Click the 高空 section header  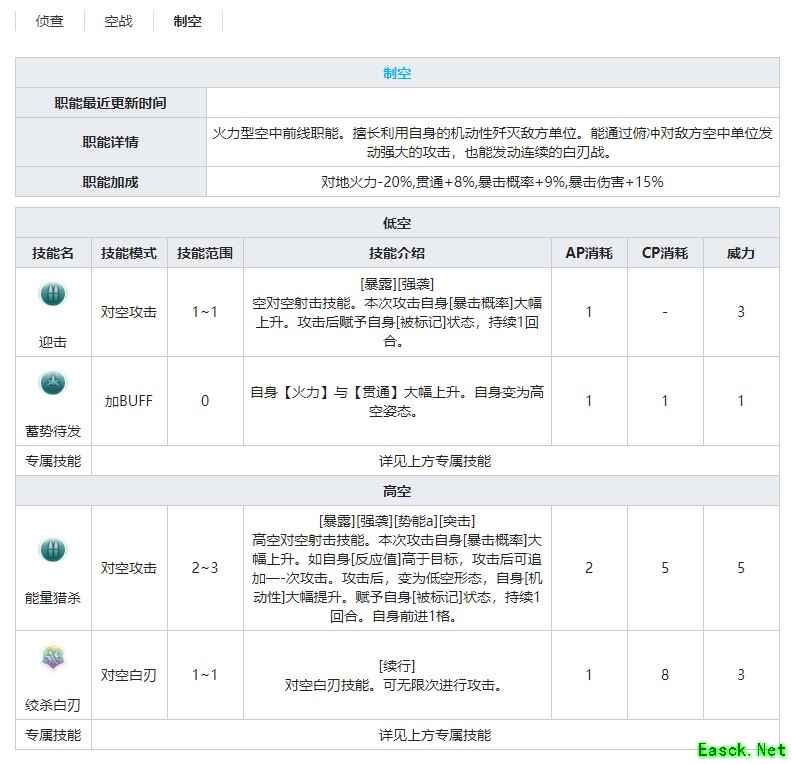(x=397, y=491)
